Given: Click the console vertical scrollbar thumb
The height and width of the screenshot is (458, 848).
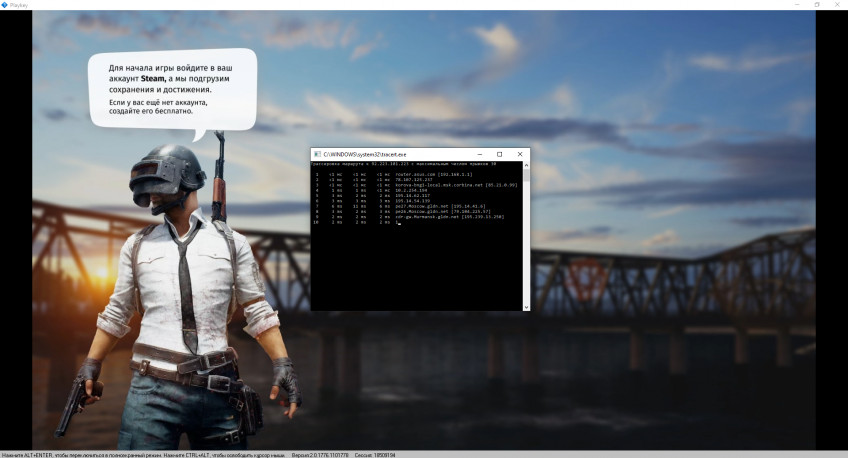Looking at the screenshot, I should [x=526, y=175].
